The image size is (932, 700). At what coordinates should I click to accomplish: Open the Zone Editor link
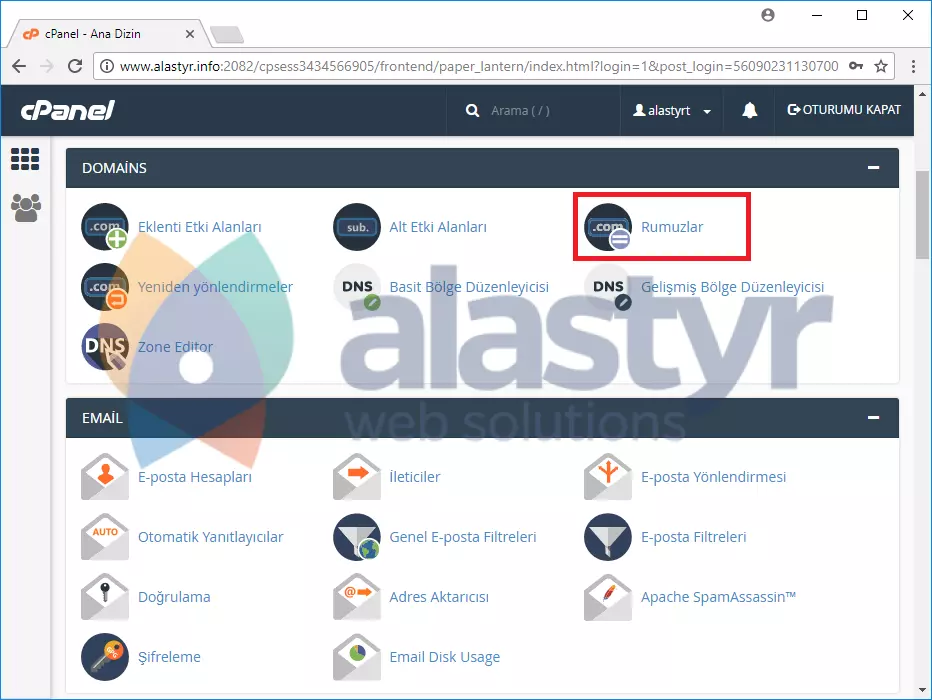175,347
